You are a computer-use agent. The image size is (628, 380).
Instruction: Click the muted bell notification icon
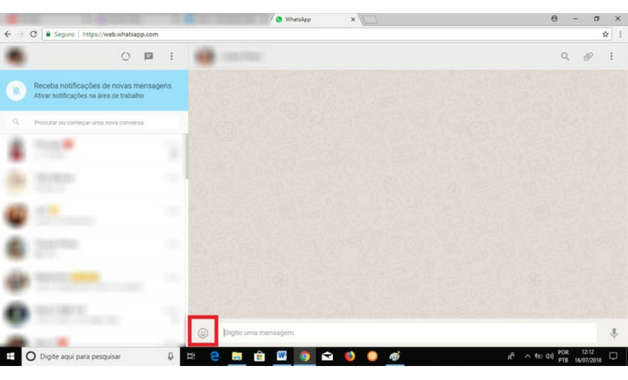pyautogui.click(x=16, y=90)
